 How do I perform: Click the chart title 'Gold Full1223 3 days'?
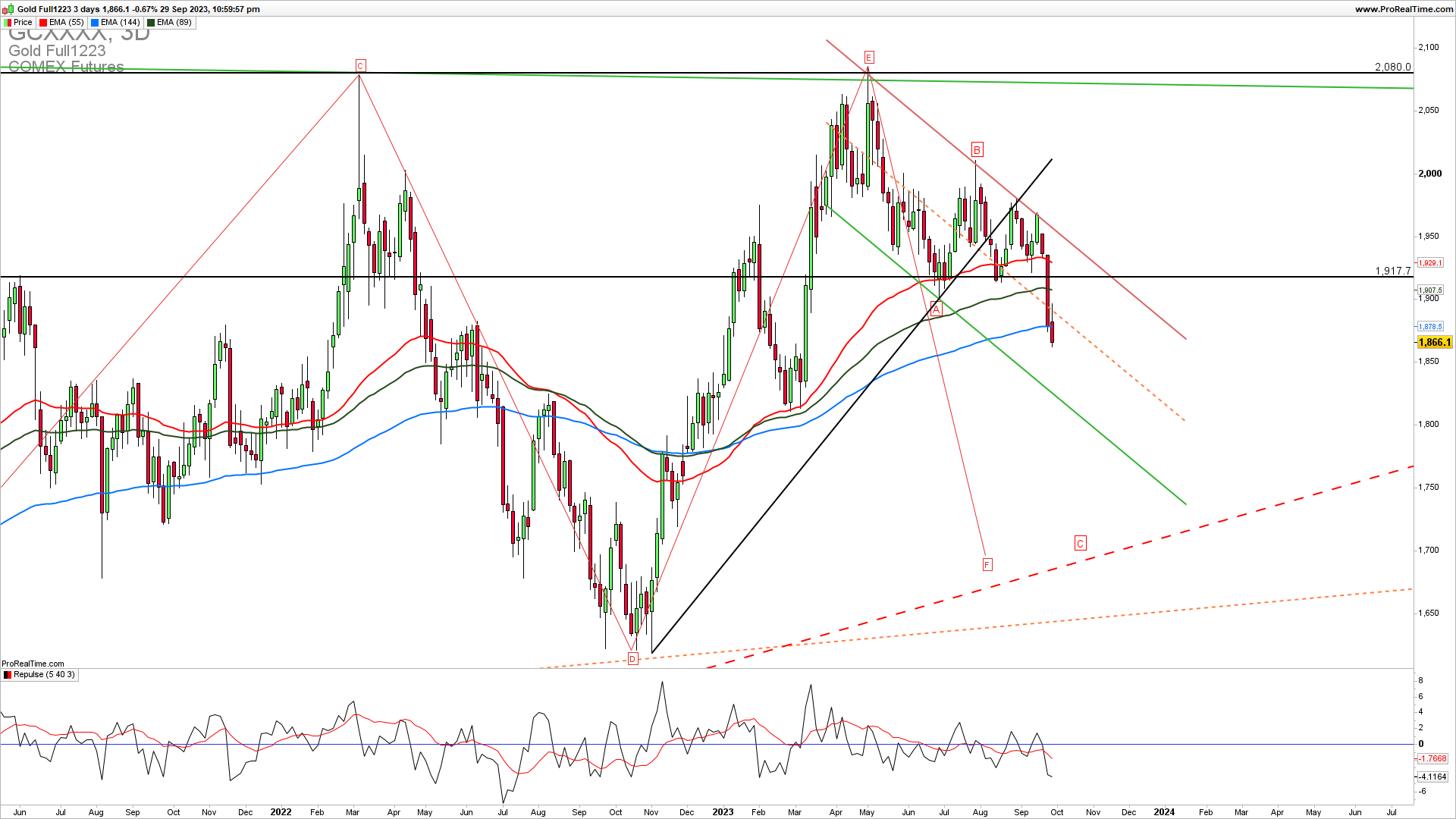coord(59,9)
